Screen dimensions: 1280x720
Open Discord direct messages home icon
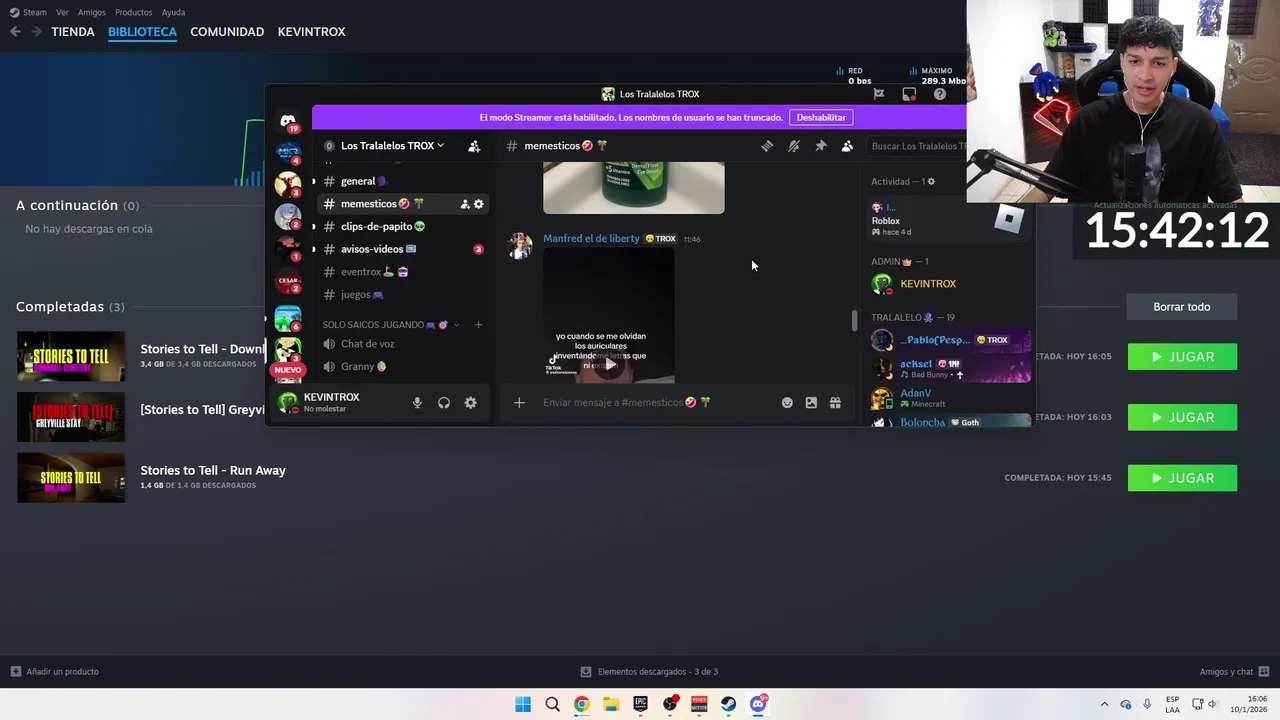click(x=288, y=121)
